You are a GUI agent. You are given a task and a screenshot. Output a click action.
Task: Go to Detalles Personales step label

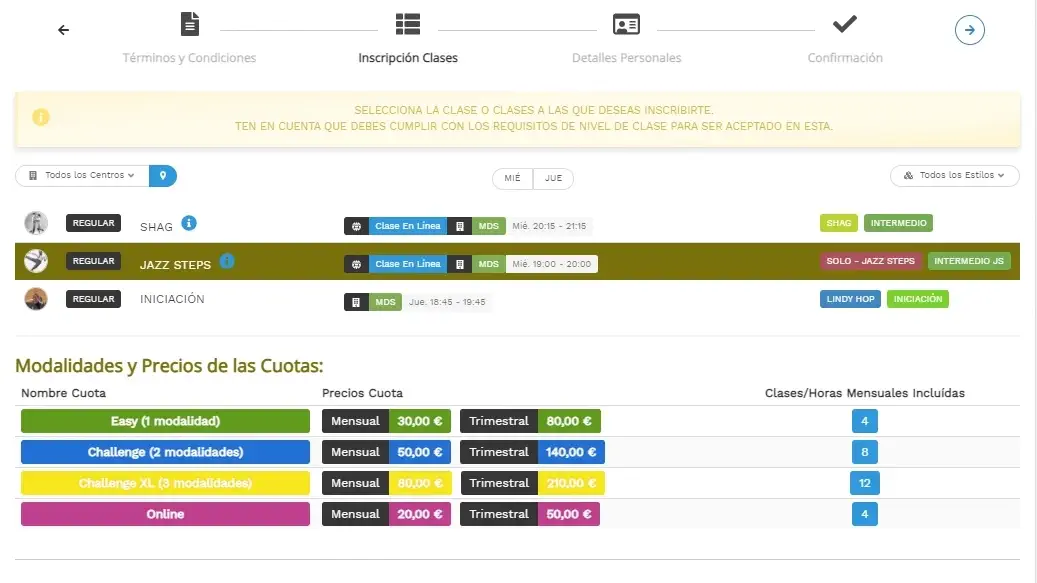point(626,58)
